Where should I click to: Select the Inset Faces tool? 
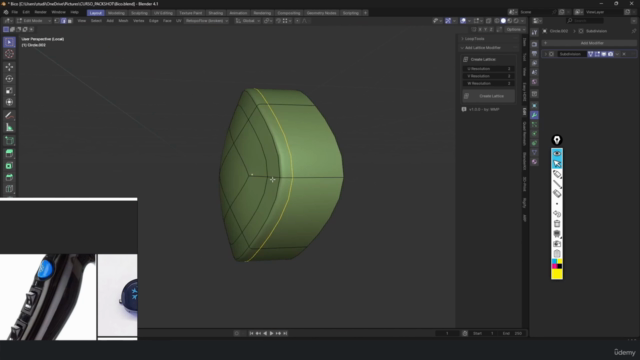(9, 165)
